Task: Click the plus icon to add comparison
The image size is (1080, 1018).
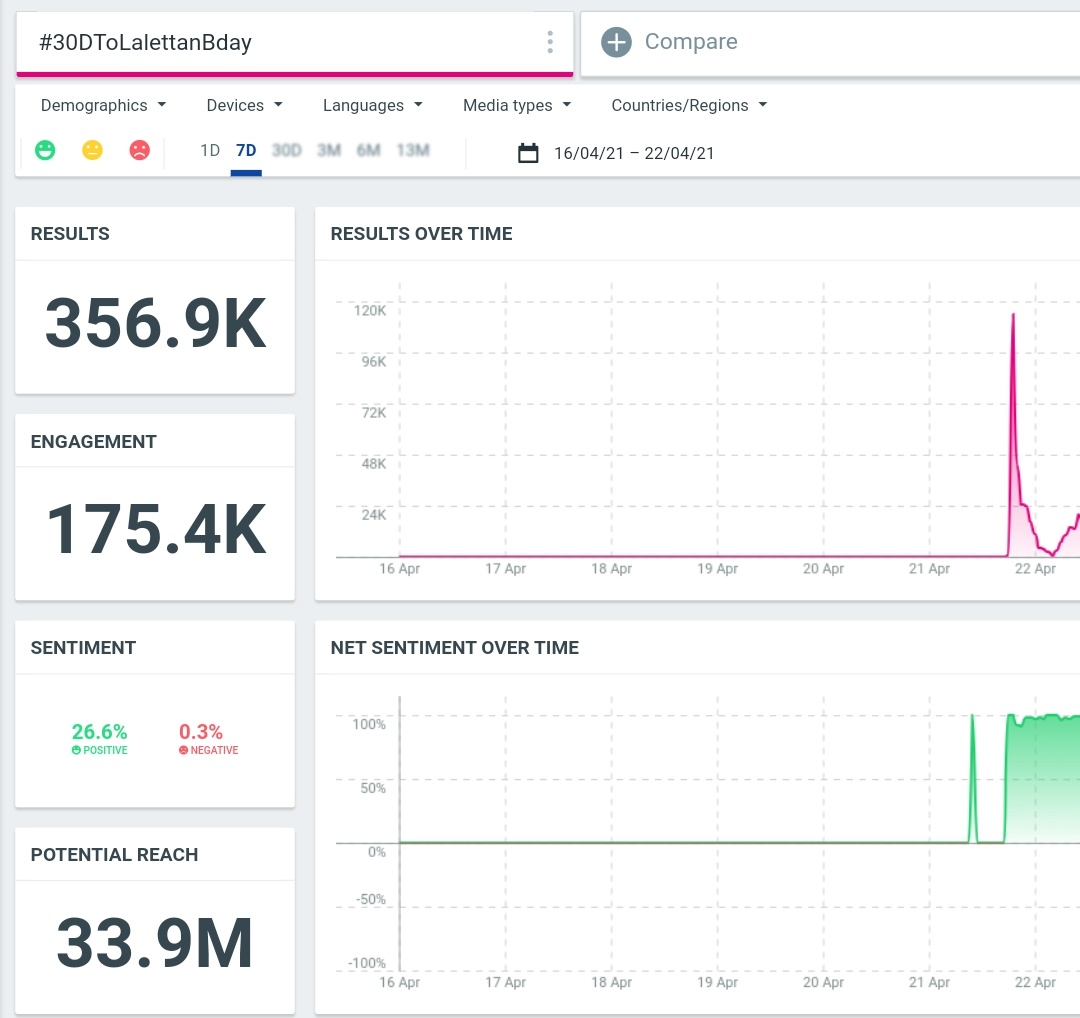Action: [616, 42]
